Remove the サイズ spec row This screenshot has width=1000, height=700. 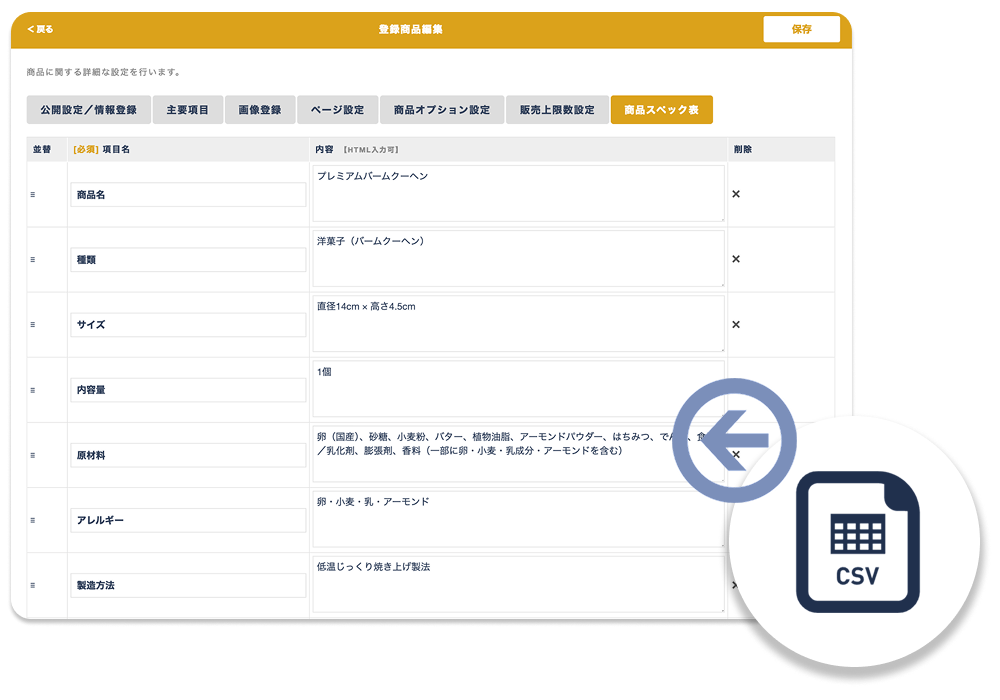click(x=736, y=324)
